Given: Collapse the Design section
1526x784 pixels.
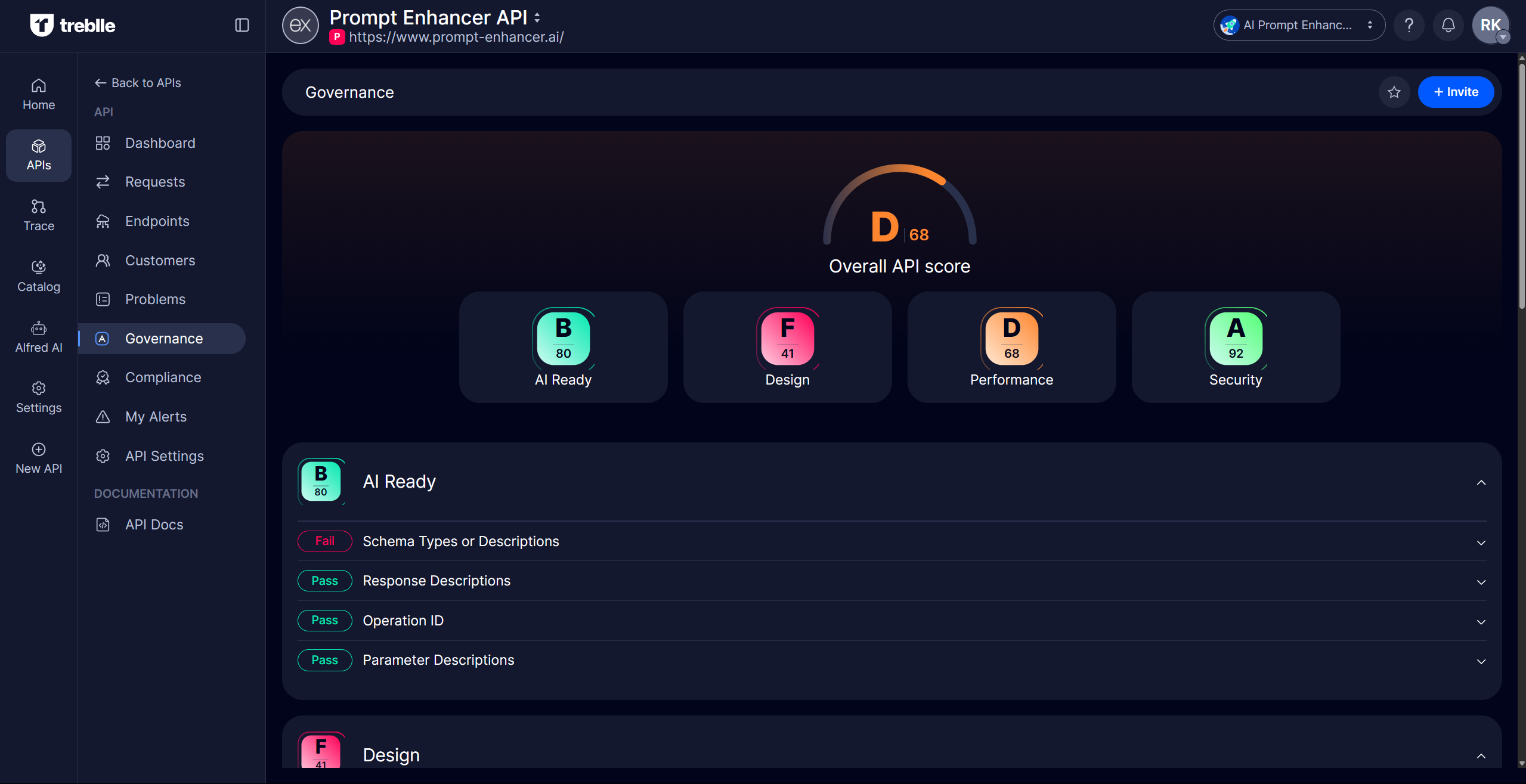Looking at the screenshot, I should [1481, 756].
